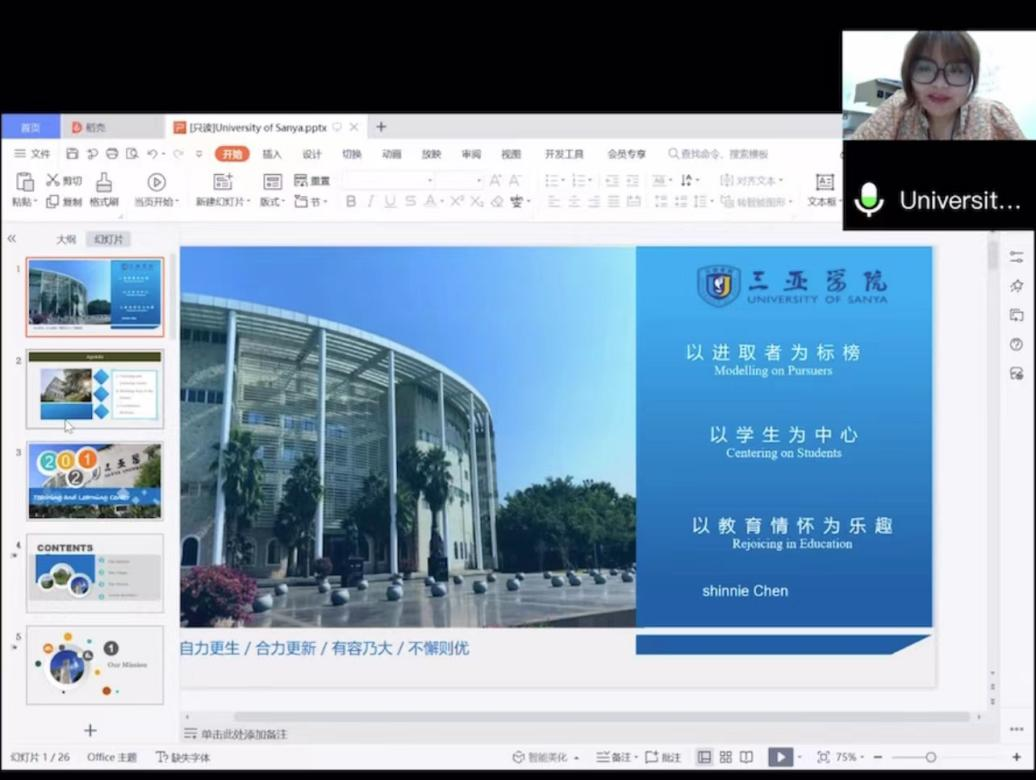Open the slideshow play button dropdown arrow
This screenshot has height=780, width=1036.
click(797, 757)
